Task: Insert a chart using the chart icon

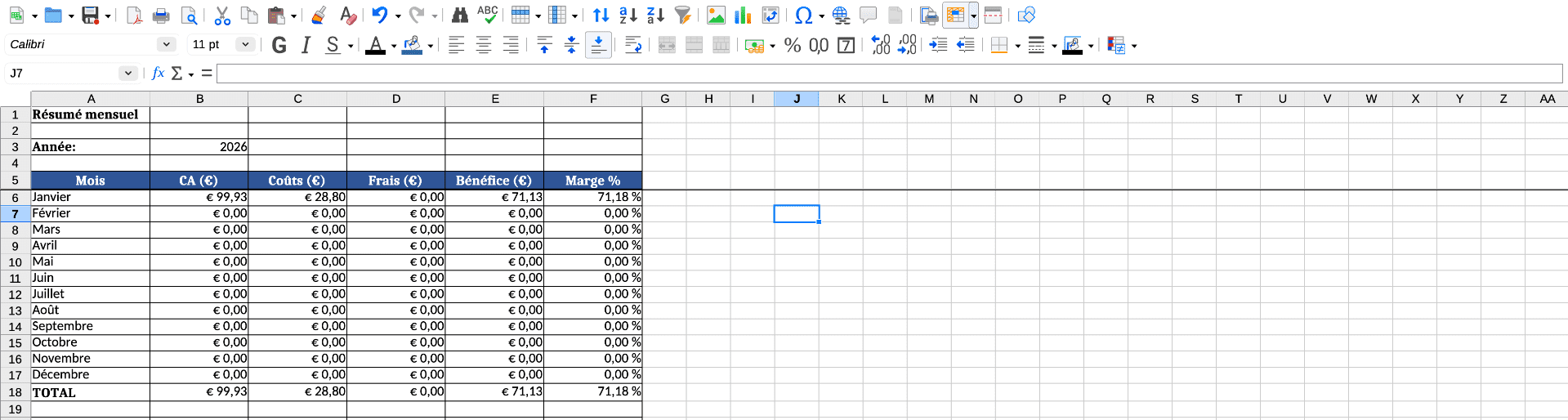Action: click(743, 15)
